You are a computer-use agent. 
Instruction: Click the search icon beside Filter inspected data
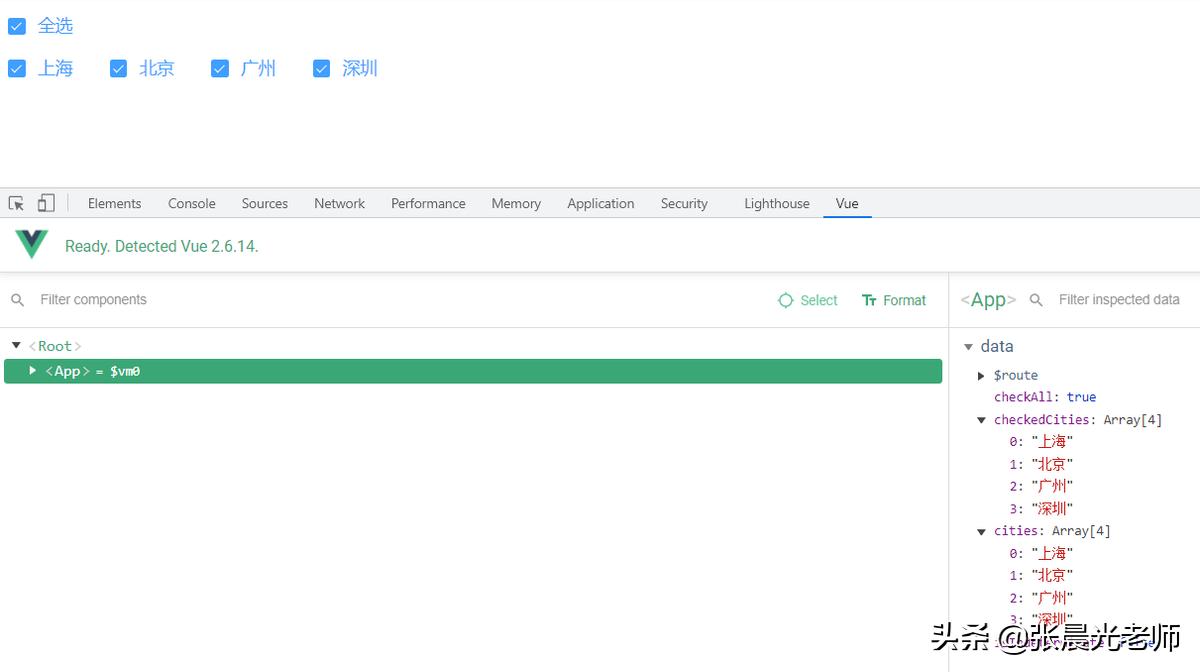coord(1037,300)
